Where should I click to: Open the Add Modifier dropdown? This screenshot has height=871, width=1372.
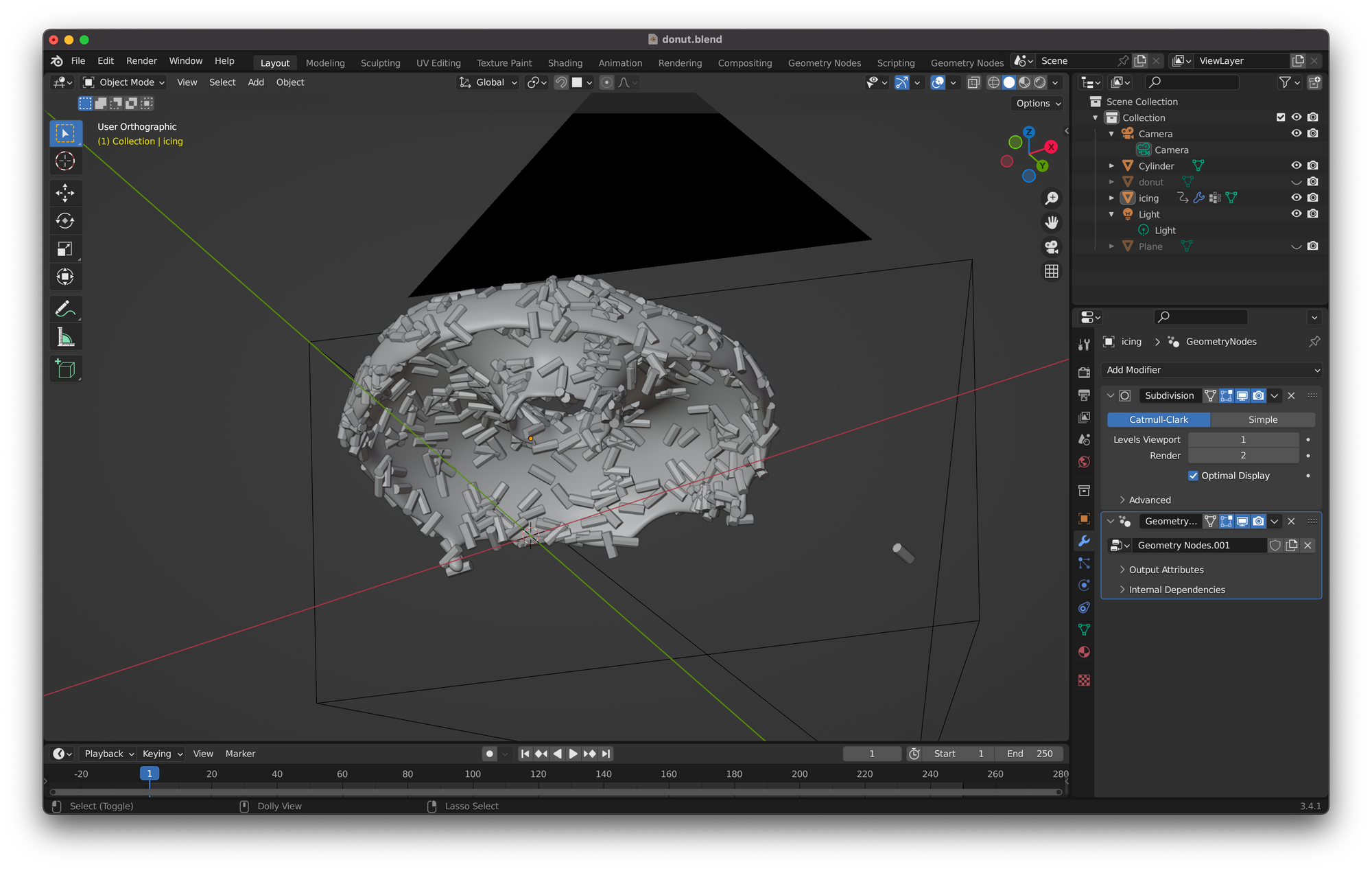tap(1211, 370)
